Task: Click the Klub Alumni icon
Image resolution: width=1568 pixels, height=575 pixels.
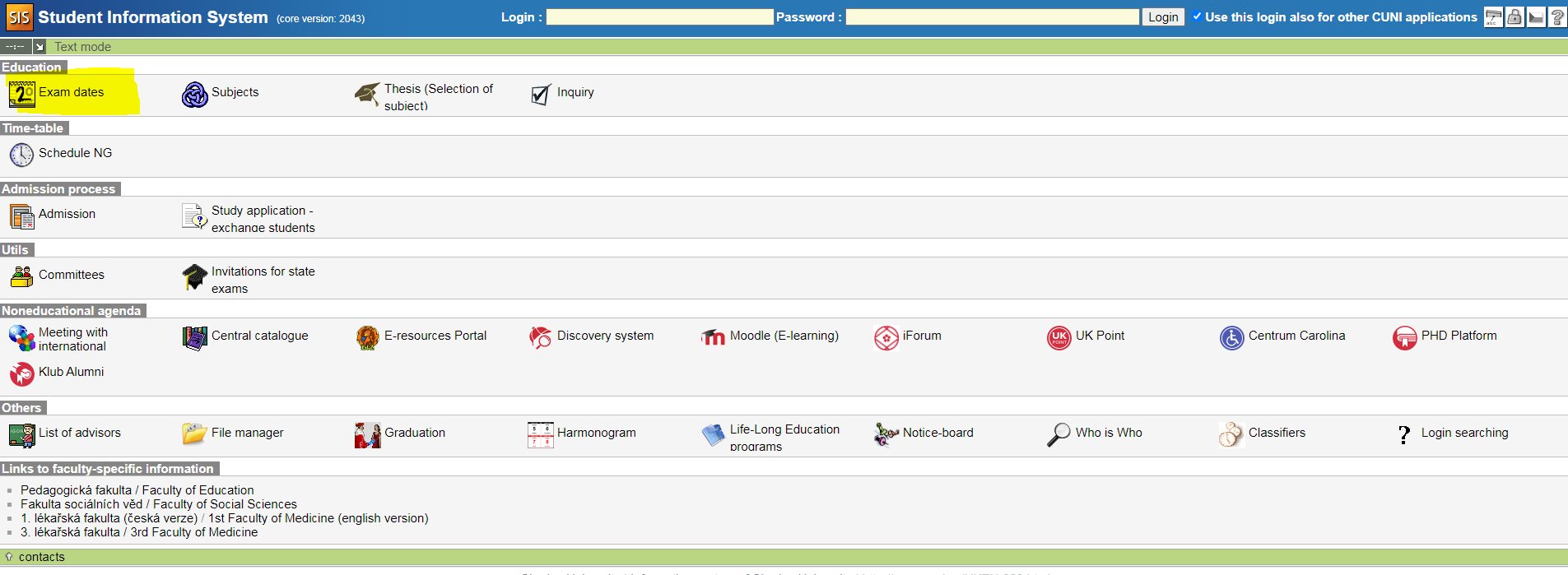Action: (21, 373)
